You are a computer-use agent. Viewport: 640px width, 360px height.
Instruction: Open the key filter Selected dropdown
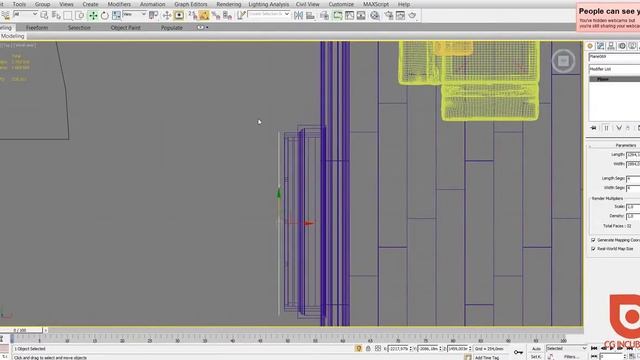(567, 349)
